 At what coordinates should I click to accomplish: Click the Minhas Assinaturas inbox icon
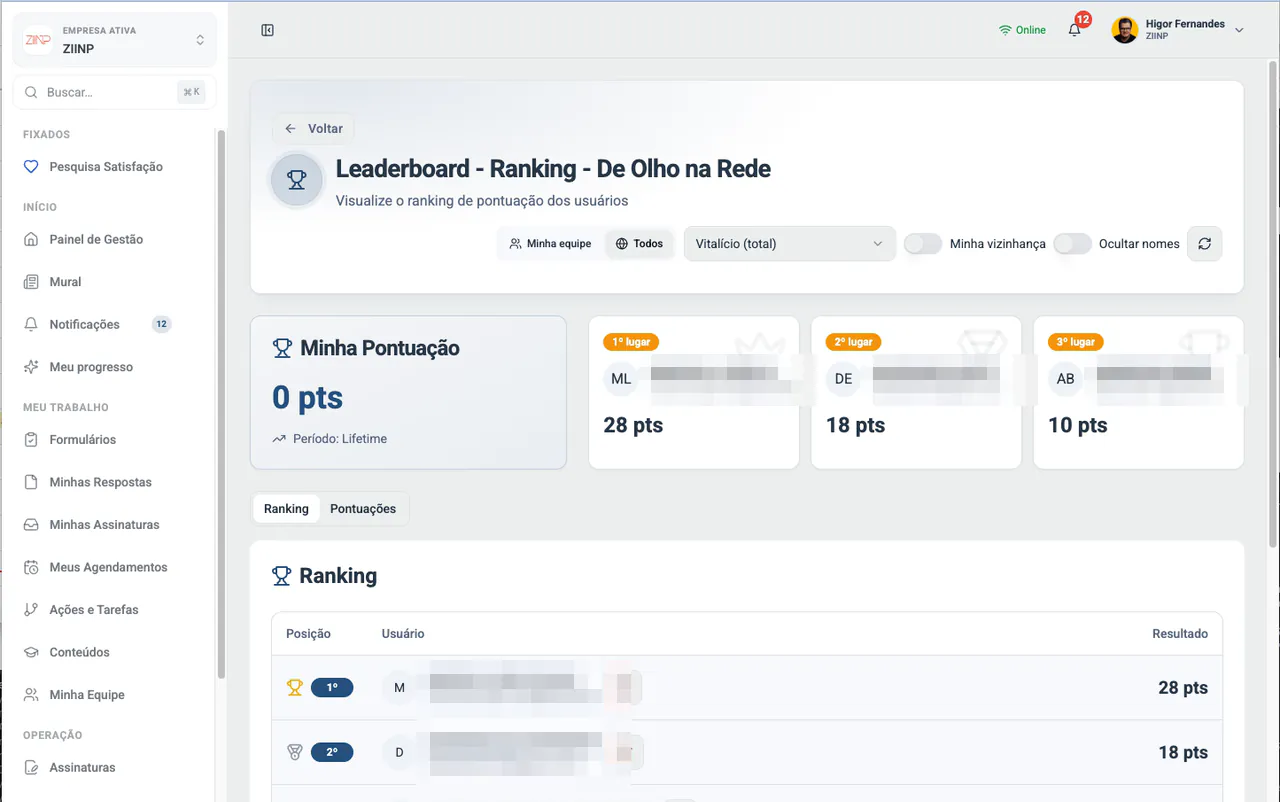(31, 524)
